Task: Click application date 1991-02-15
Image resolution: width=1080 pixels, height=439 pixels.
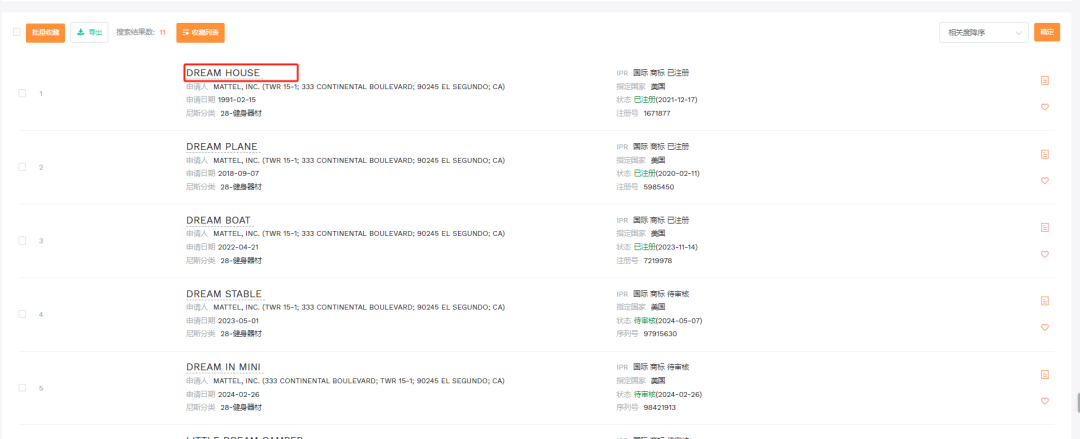Action: tap(237, 100)
